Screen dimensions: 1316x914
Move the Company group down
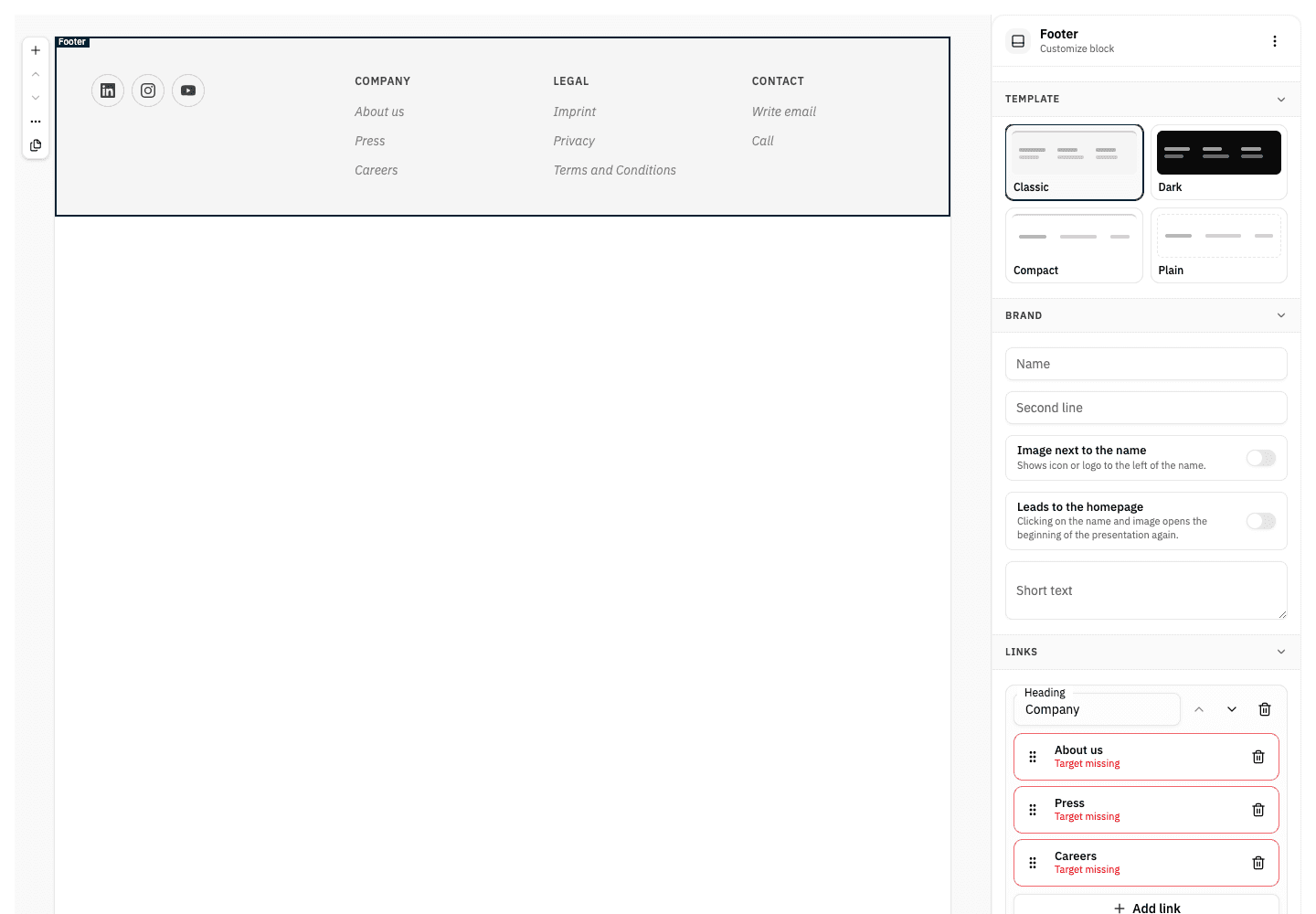tap(1232, 709)
